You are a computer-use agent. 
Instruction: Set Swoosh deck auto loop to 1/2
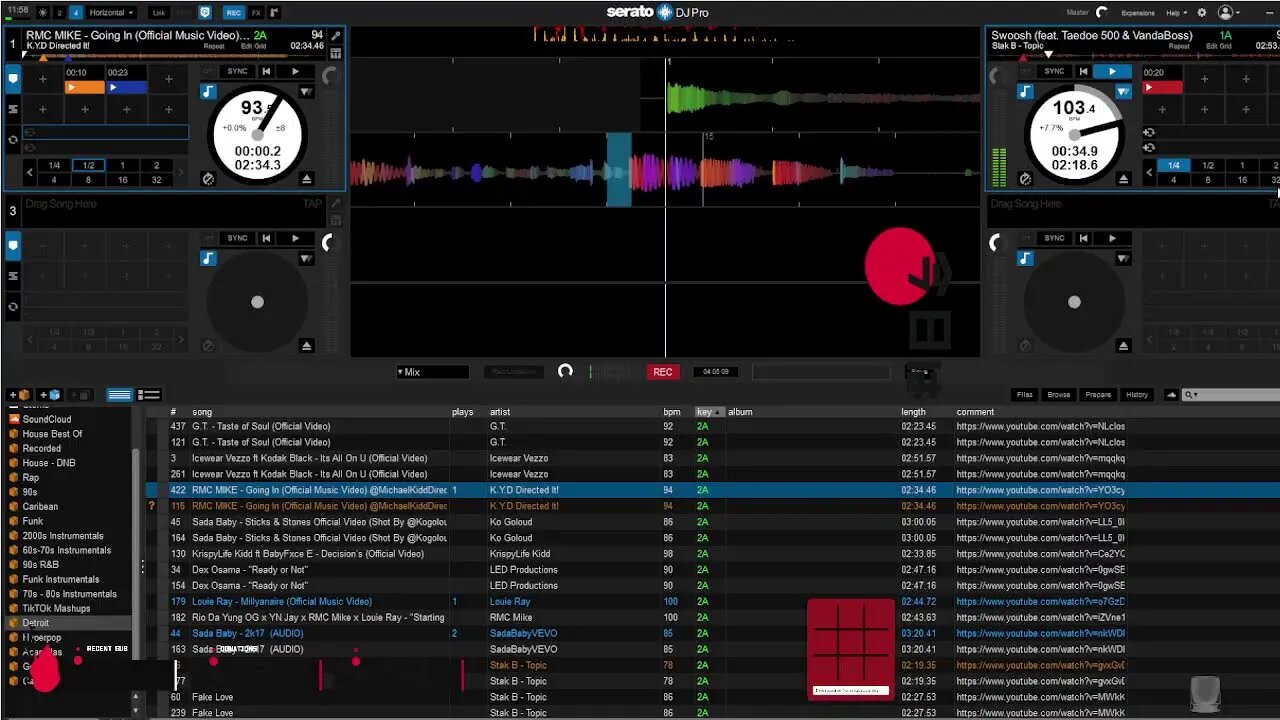[x=1208, y=166]
